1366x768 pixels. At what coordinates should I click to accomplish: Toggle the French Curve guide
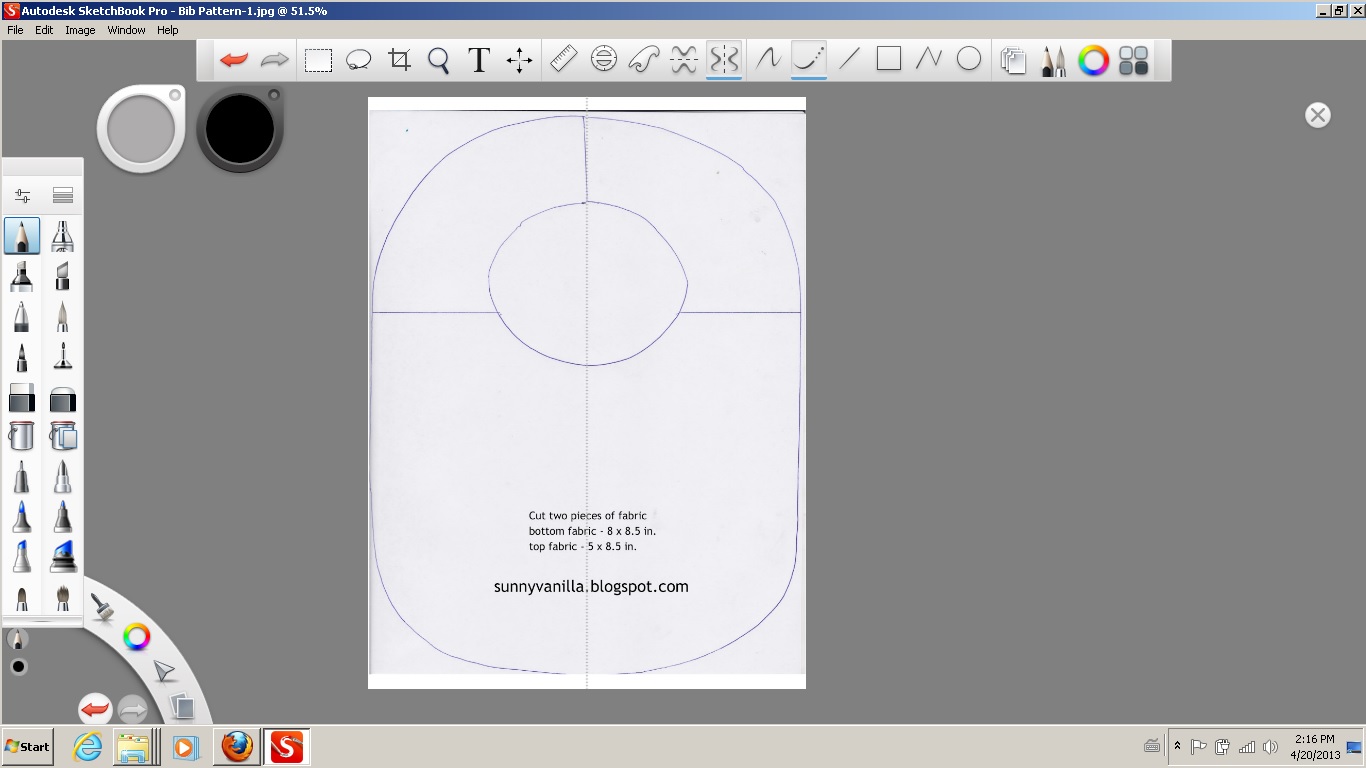click(643, 60)
